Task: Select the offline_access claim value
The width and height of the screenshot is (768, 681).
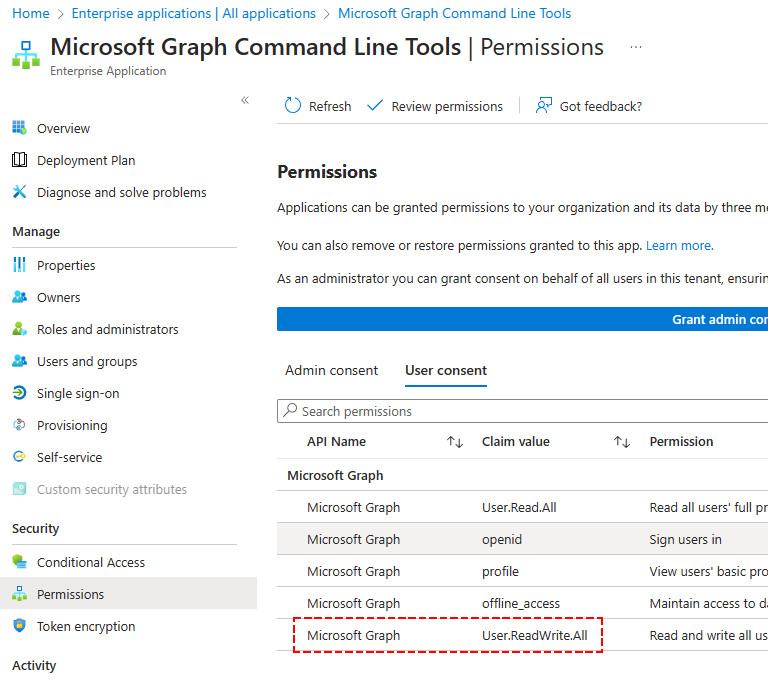Action: [521, 604]
